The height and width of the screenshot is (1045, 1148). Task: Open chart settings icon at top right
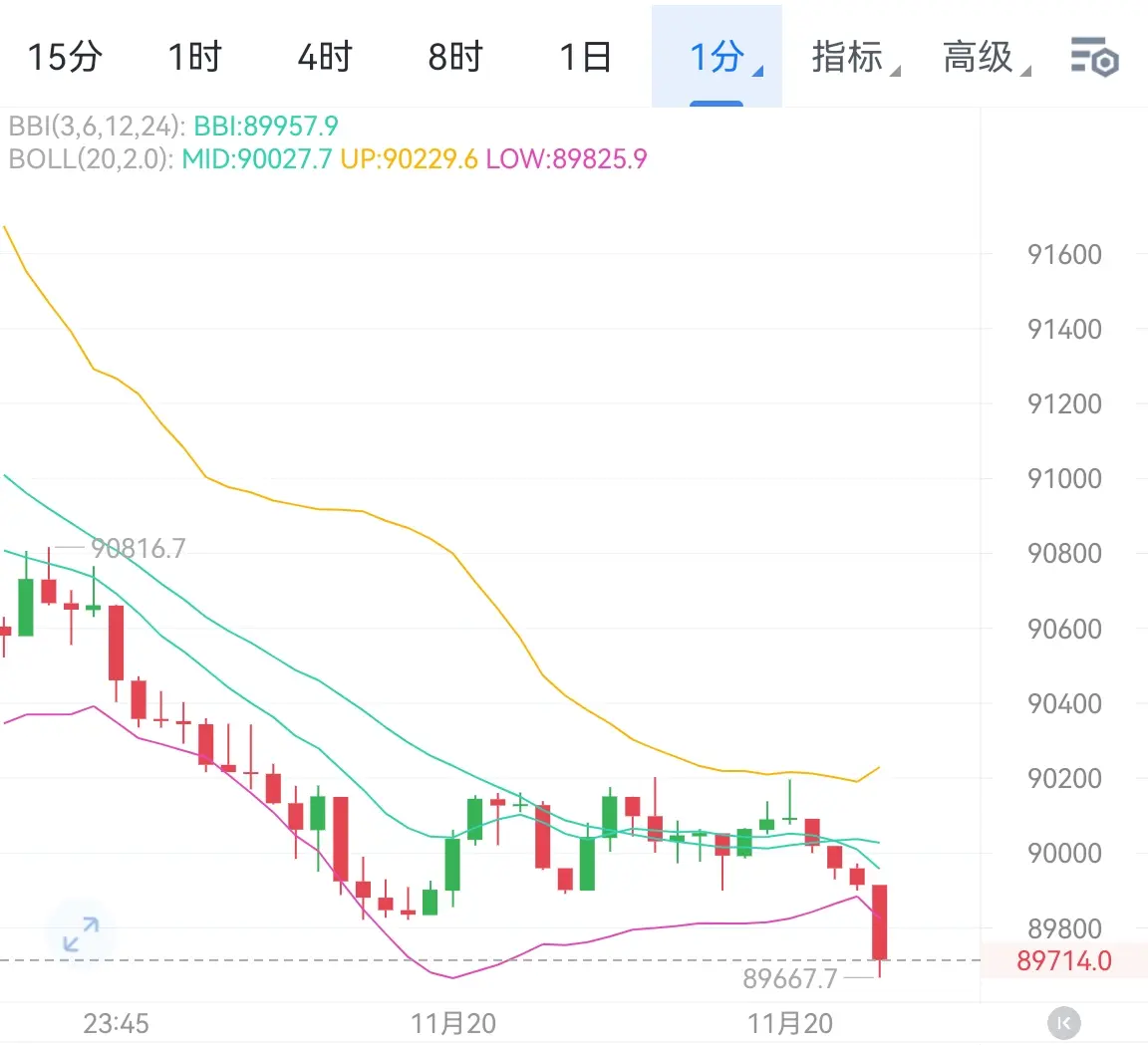(1094, 57)
